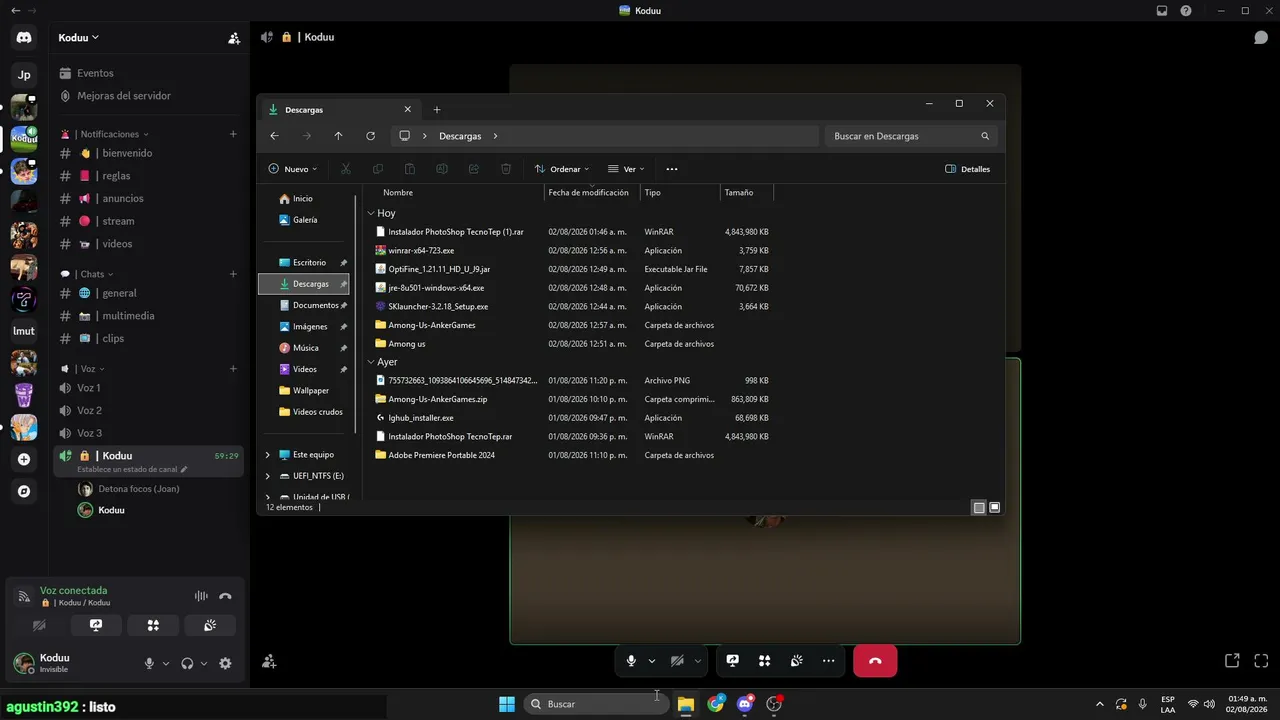This screenshot has height=720, width=1280.
Task: Open the "Jp" server icon
Action: pos(24,75)
